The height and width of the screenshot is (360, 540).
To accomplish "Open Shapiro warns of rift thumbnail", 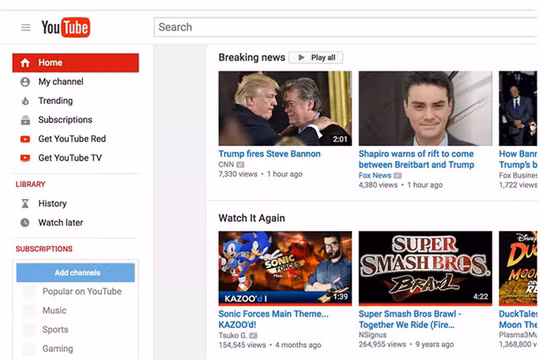I will [x=425, y=109].
